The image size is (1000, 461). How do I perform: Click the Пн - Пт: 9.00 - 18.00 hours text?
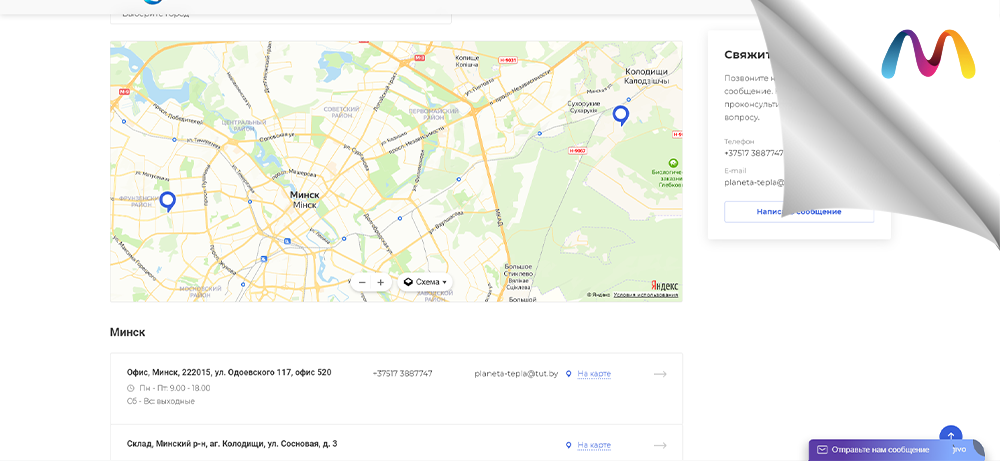(174, 388)
